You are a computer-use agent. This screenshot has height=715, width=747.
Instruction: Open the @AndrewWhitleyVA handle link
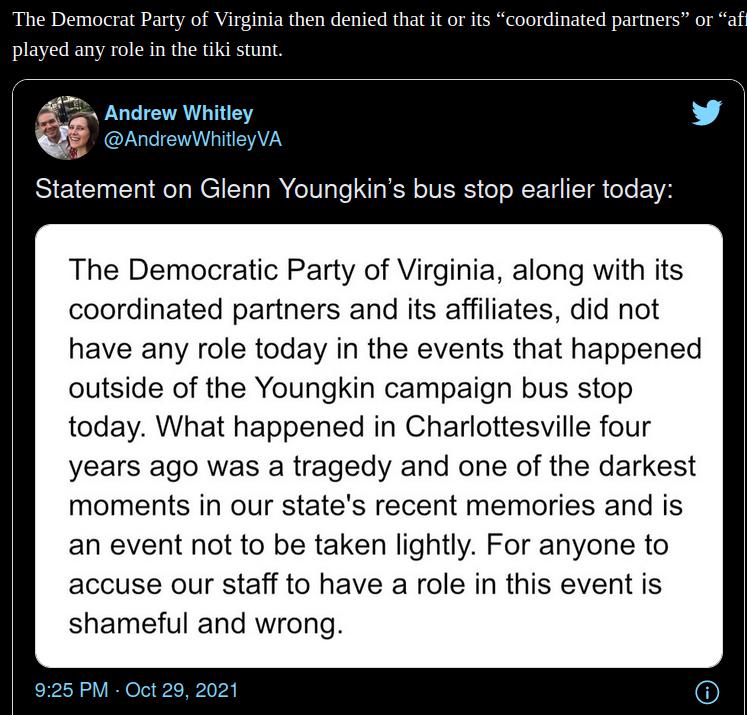192,140
